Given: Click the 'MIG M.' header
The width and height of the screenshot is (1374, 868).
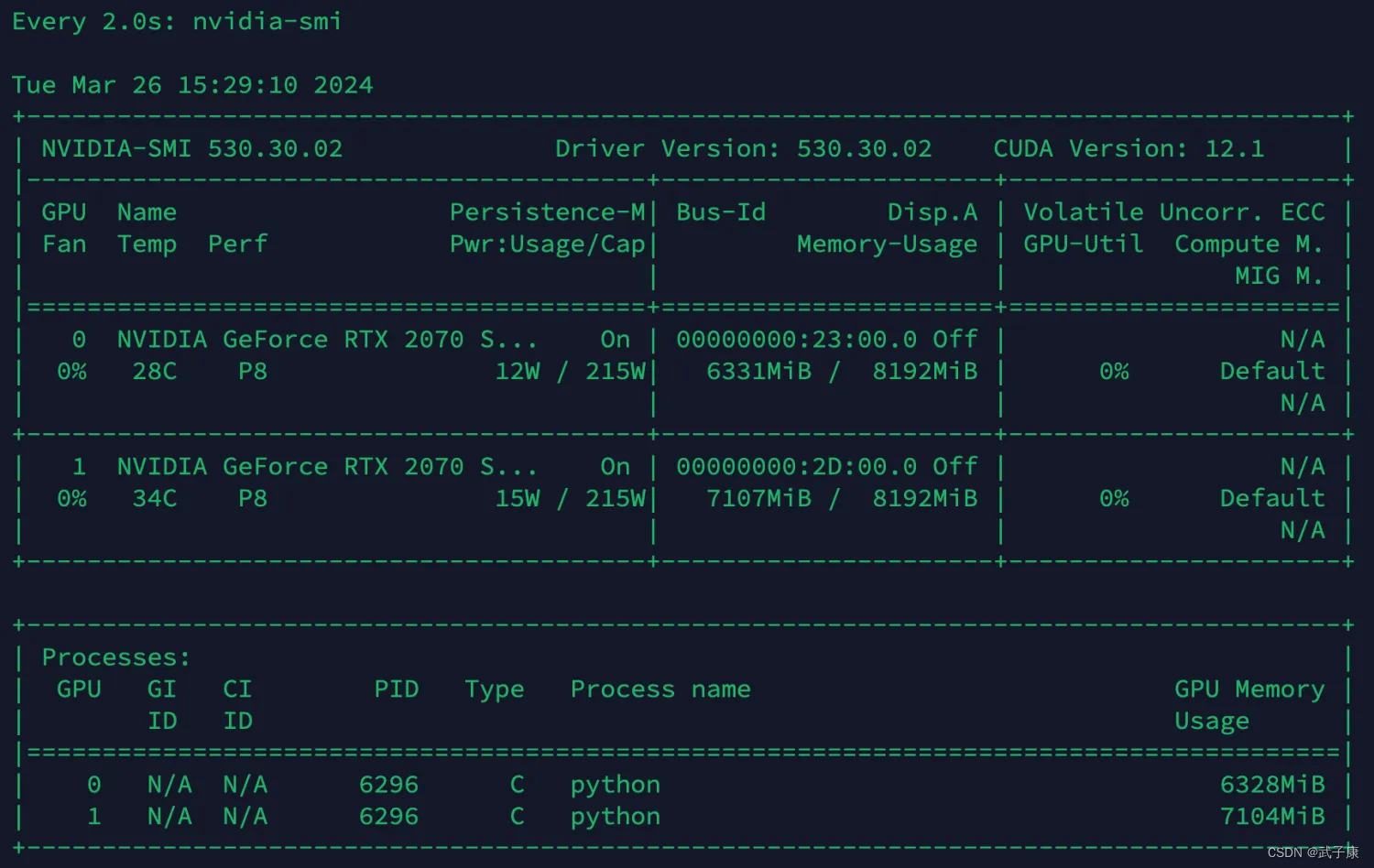Looking at the screenshot, I should point(1280,276).
